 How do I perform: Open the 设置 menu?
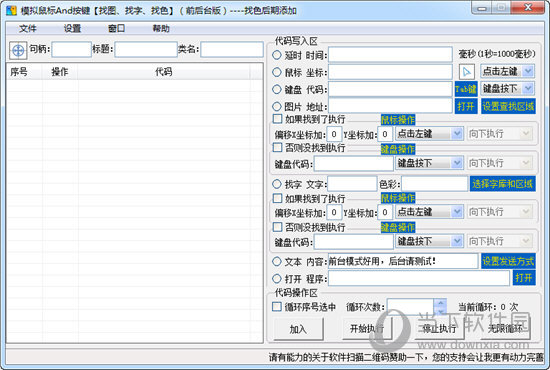click(72, 28)
